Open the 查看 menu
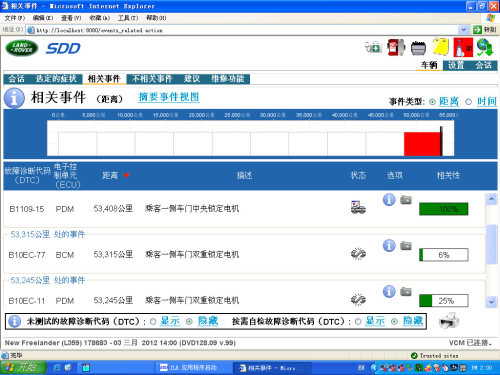The height and width of the screenshot is (375, 500). click(x=71, y=18)
